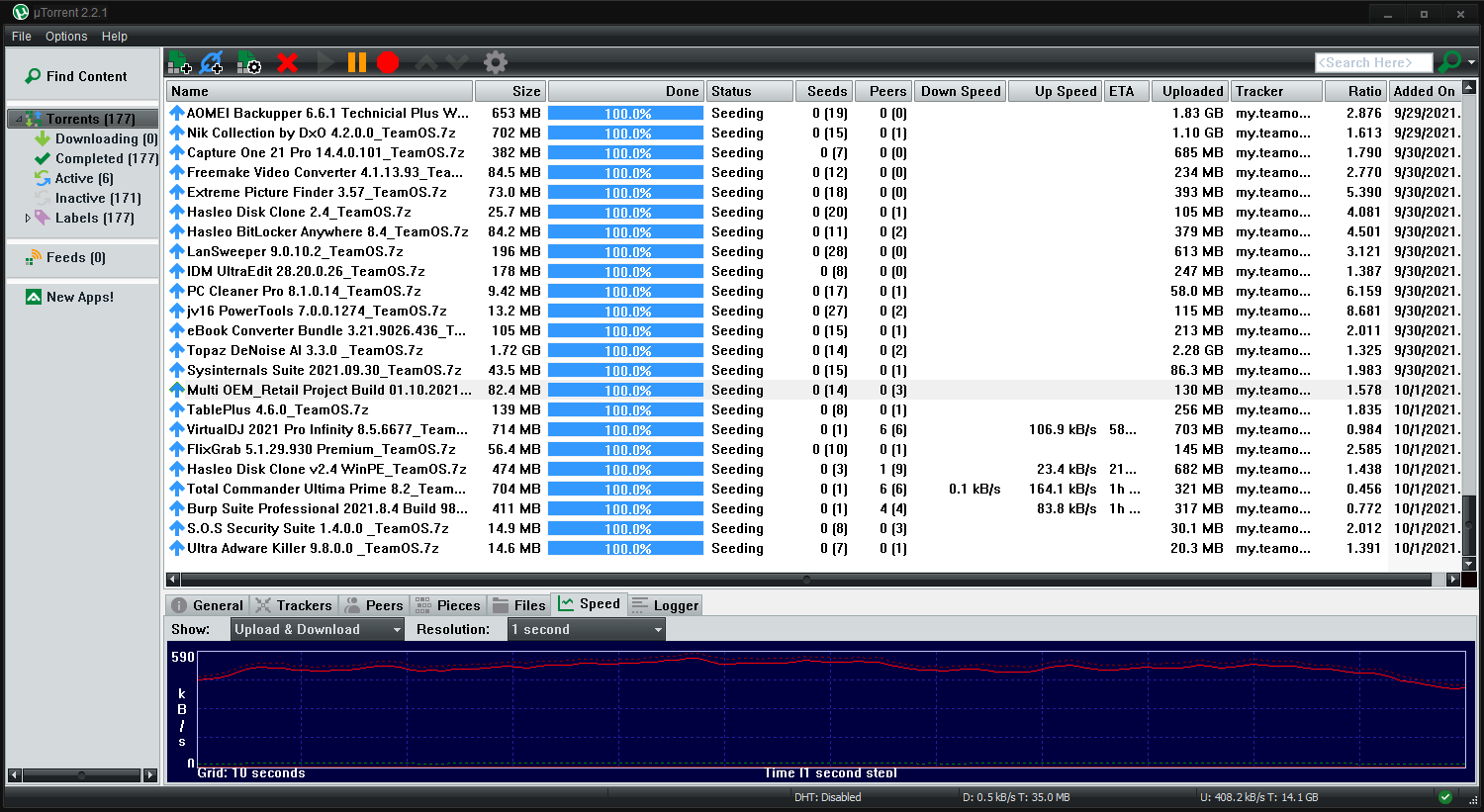This screenshot has width=1484, height=812.
Task: Click seeding arrow icon of Multi OEM_Retail
Action: point(177,390)
